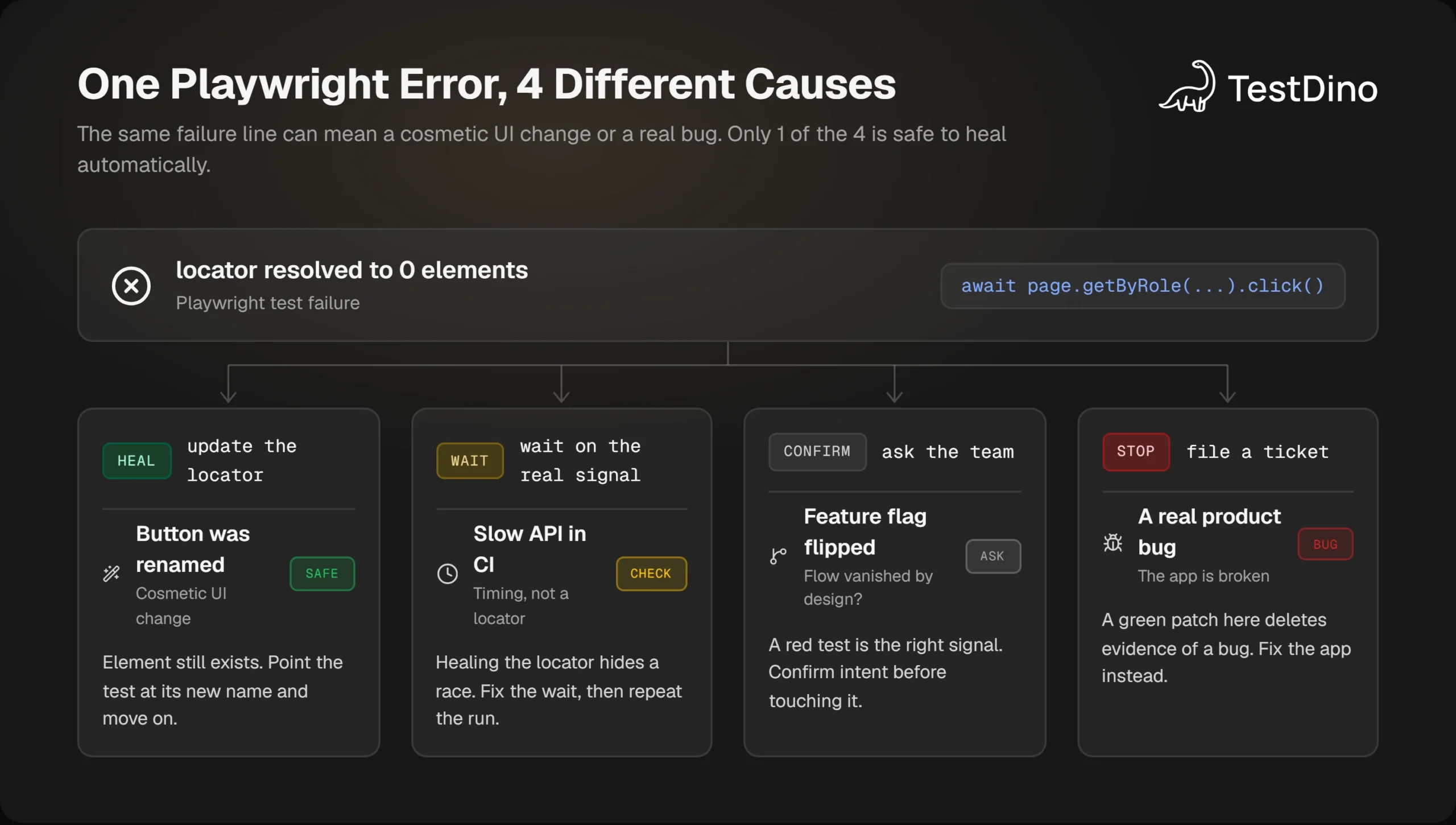Click the Slow API in CI heading
The height and width of the screenshot is (825, 1456).
pos(530,549)
